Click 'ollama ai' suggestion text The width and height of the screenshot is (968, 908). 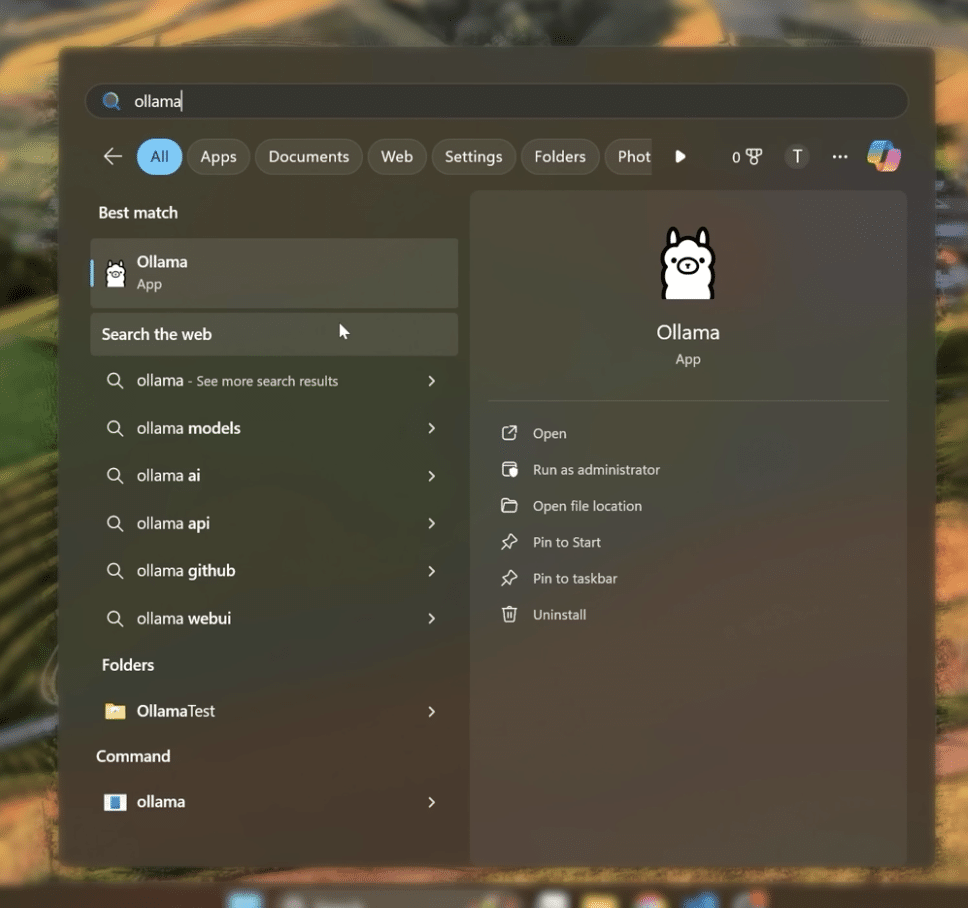coord(168,475)
